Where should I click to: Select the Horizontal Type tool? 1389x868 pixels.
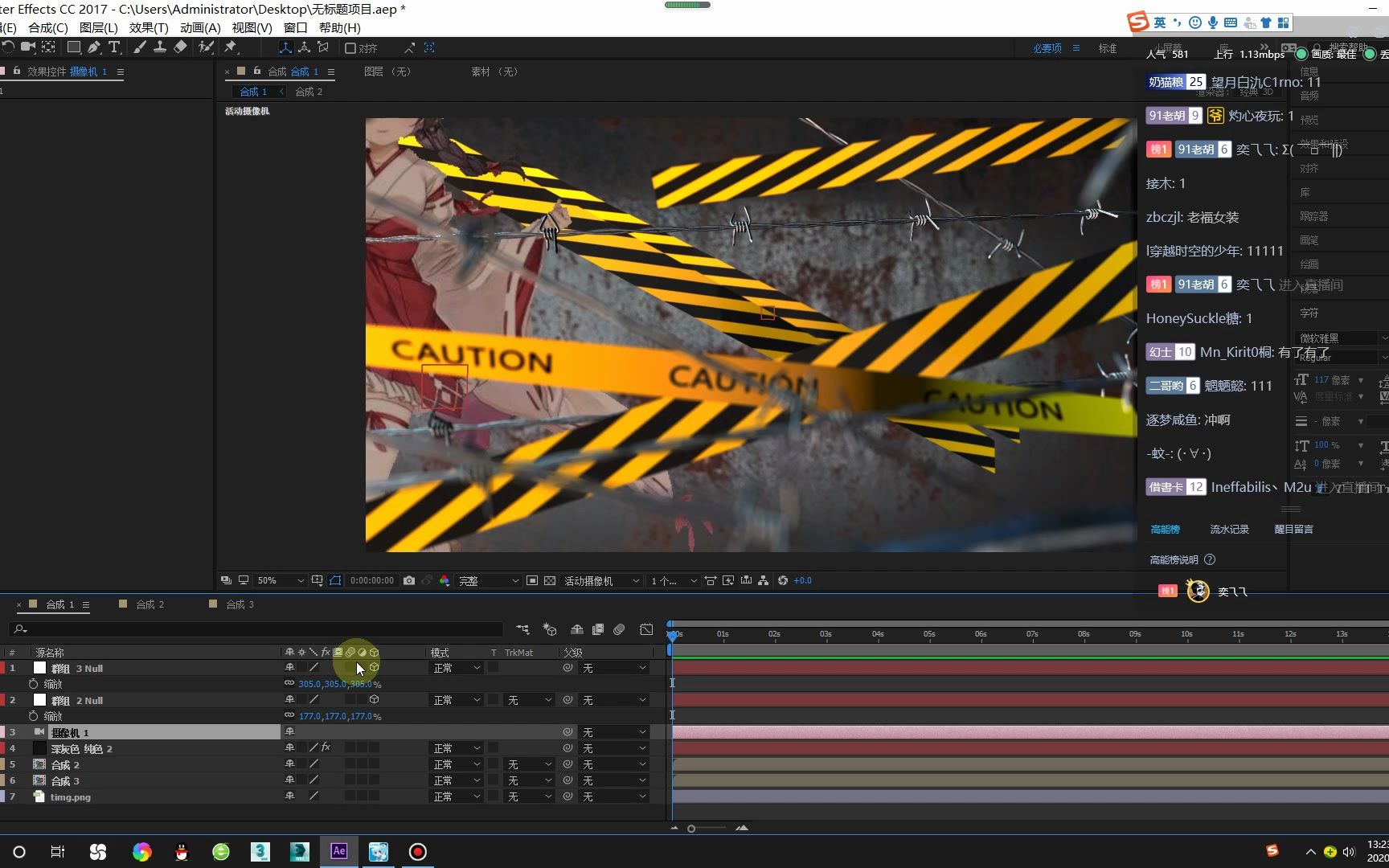tap(114, 47)
